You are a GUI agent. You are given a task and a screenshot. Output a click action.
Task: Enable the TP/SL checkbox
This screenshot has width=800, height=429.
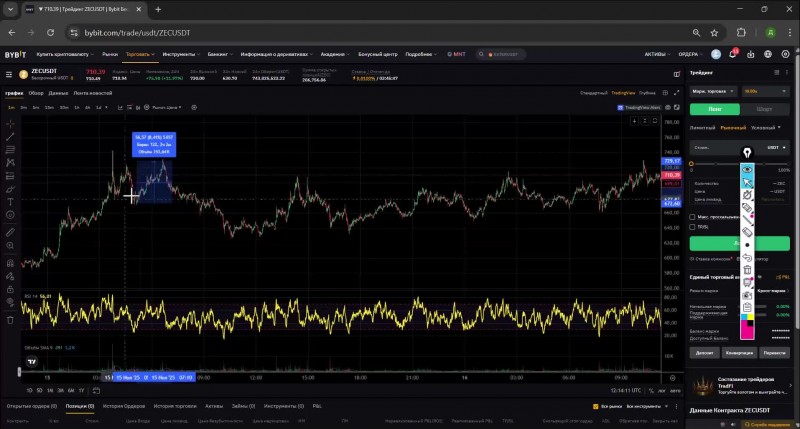pyautogui.click(x=694, y=226)
